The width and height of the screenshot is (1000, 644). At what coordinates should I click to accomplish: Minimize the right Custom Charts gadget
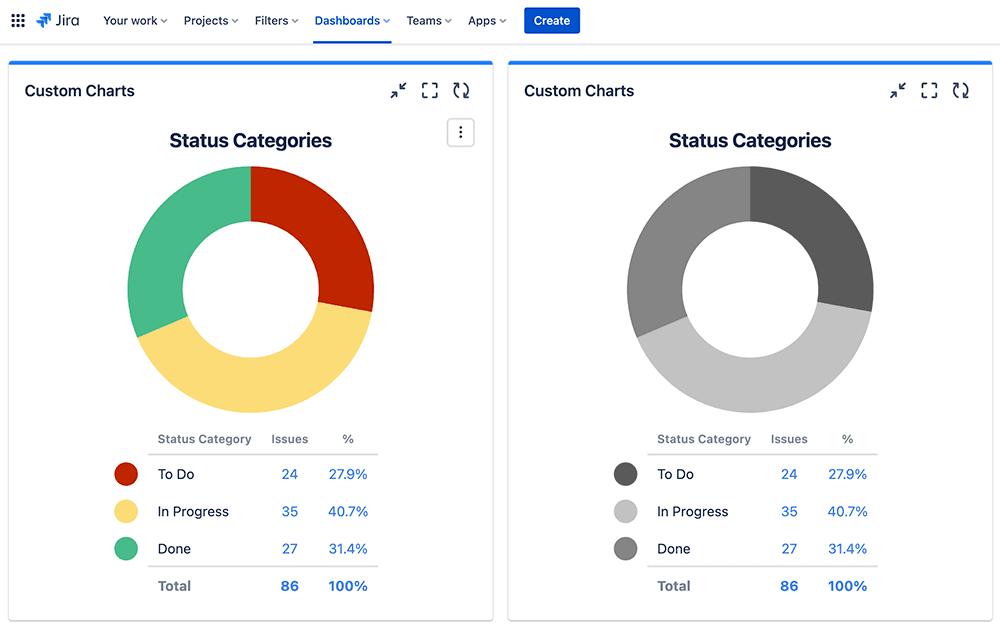coord(898,91)
